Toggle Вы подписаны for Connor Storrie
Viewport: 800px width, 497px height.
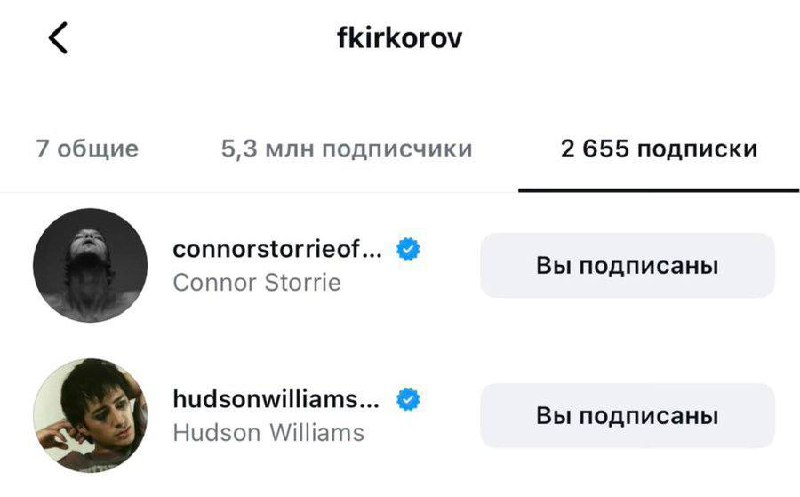[628, 265]
